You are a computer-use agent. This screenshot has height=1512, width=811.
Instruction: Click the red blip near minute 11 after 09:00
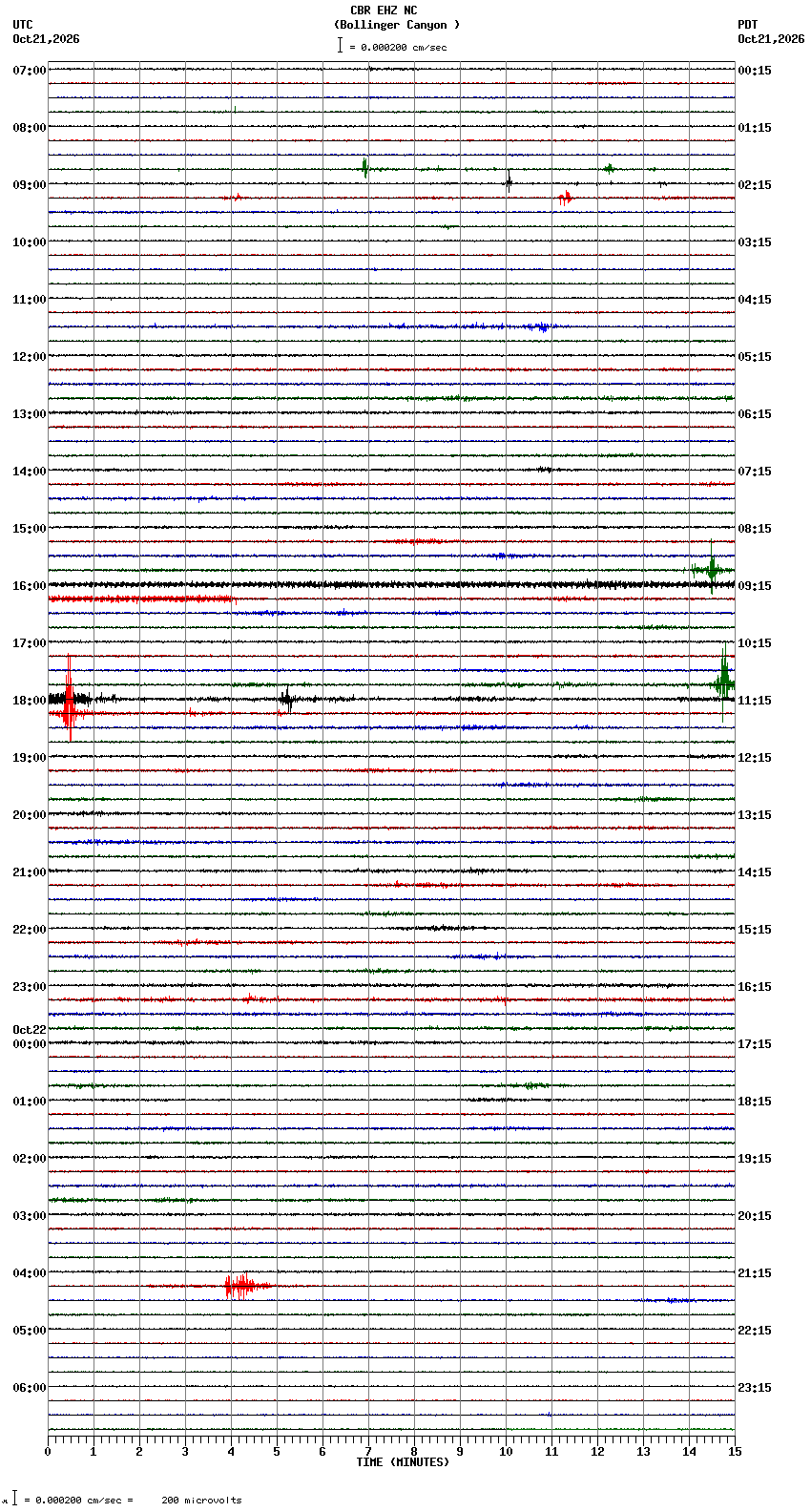(566, 198)
